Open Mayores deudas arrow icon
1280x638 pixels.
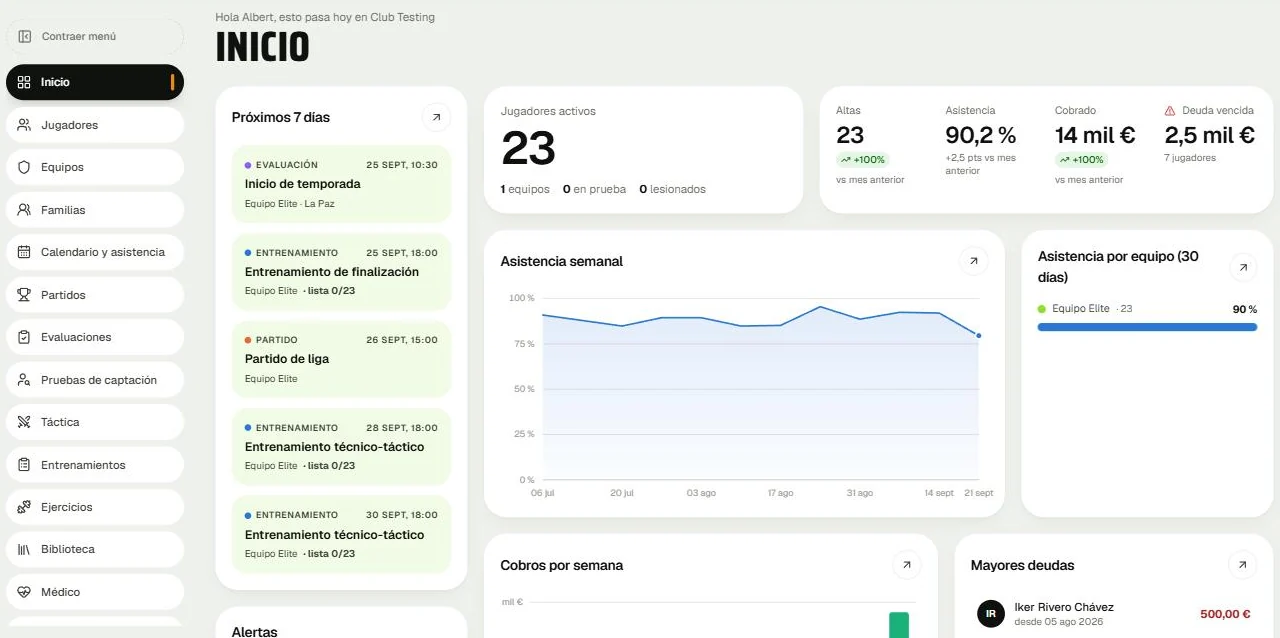click(1242, 565)
